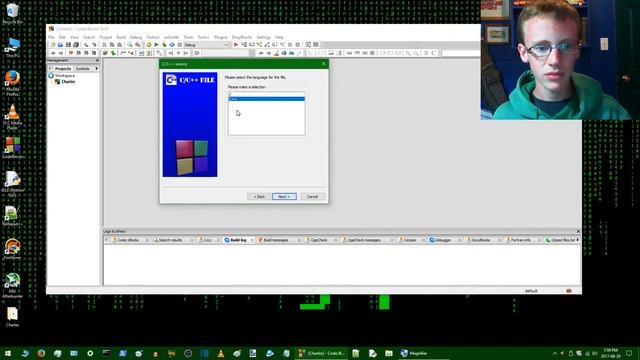Click the blue Rebuild icon
The image size is (640, 360).
click(172, 44)
